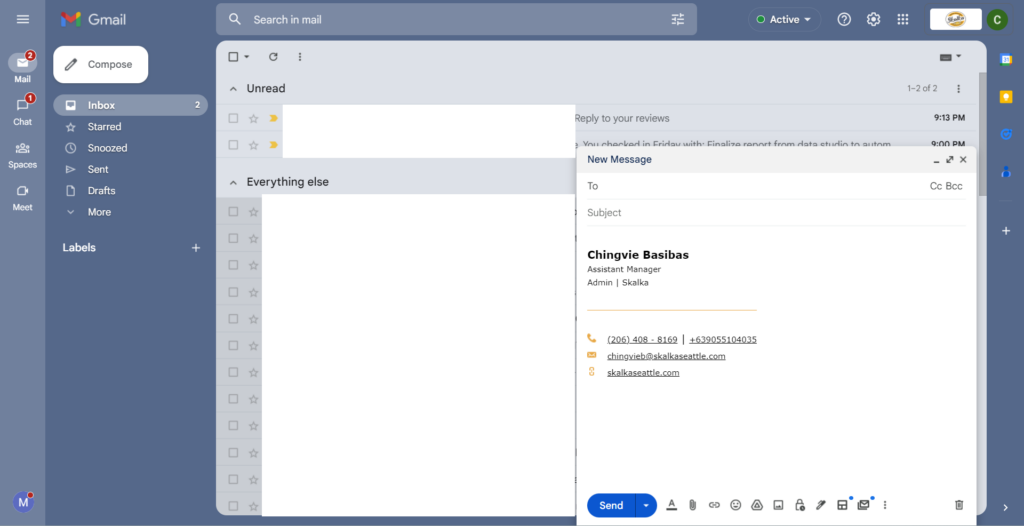Star the second unread email
The height and width of the screenshot is (526, 1024).
tap(253, 145)
